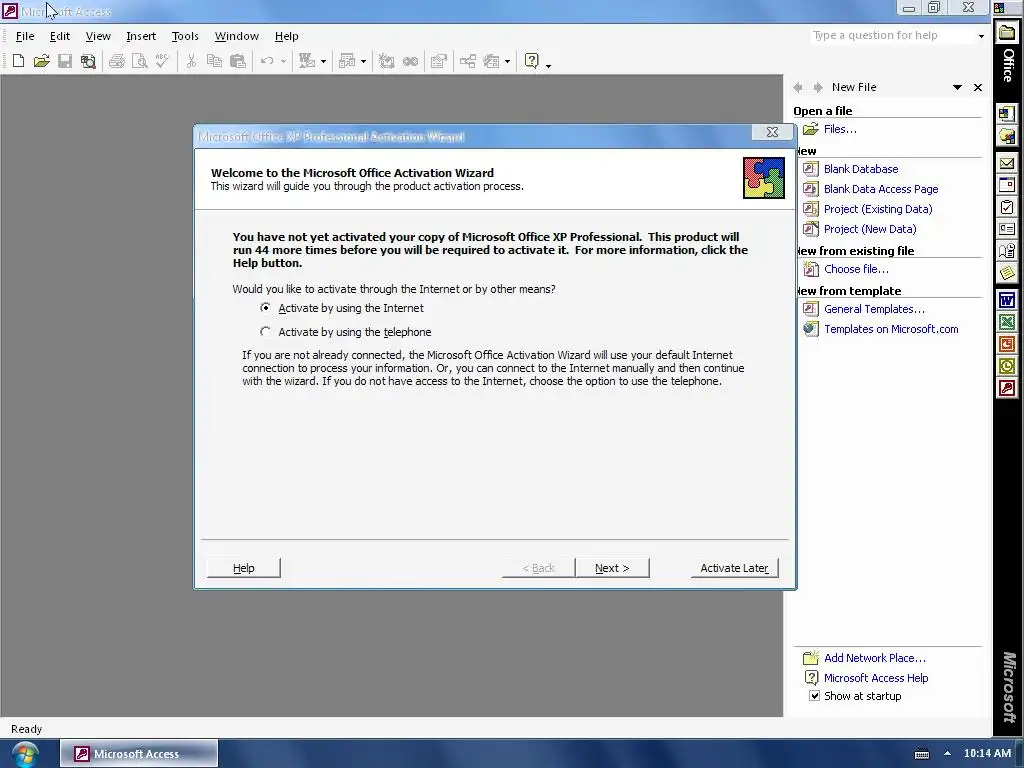Image resolution: width=1024 pixels, height=768 pixels.
Task: Toggle the Show at startup checkbox
Action: click(814, 696)
